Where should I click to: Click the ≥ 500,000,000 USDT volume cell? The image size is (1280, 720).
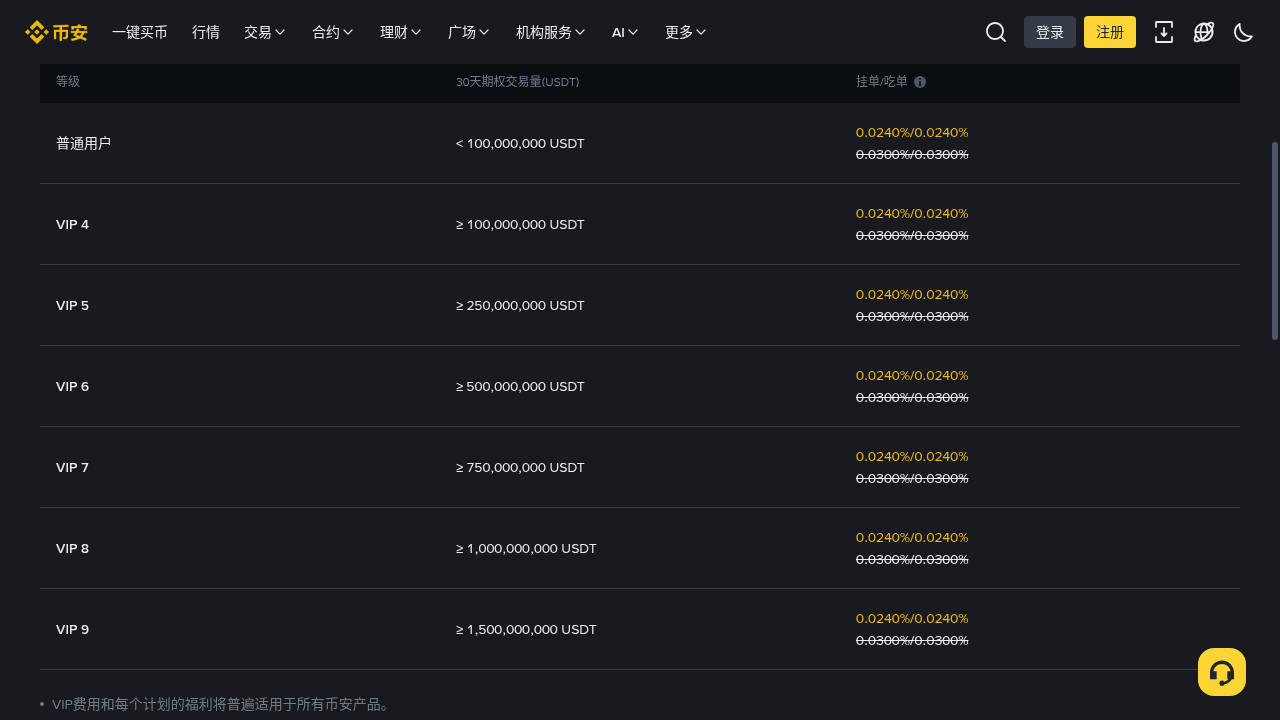pyautogui.click(x=520, y=387)
